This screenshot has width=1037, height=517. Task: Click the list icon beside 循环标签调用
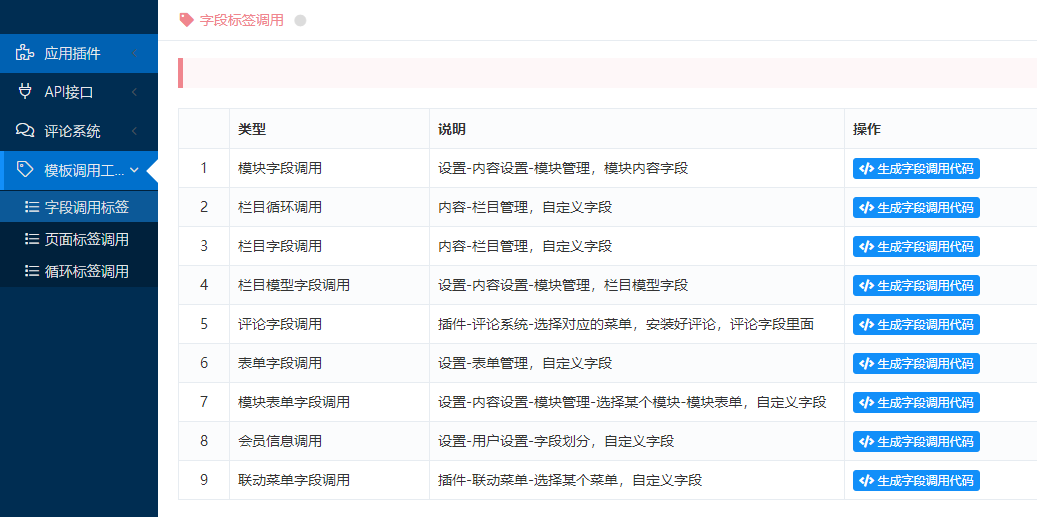point(31,271)
